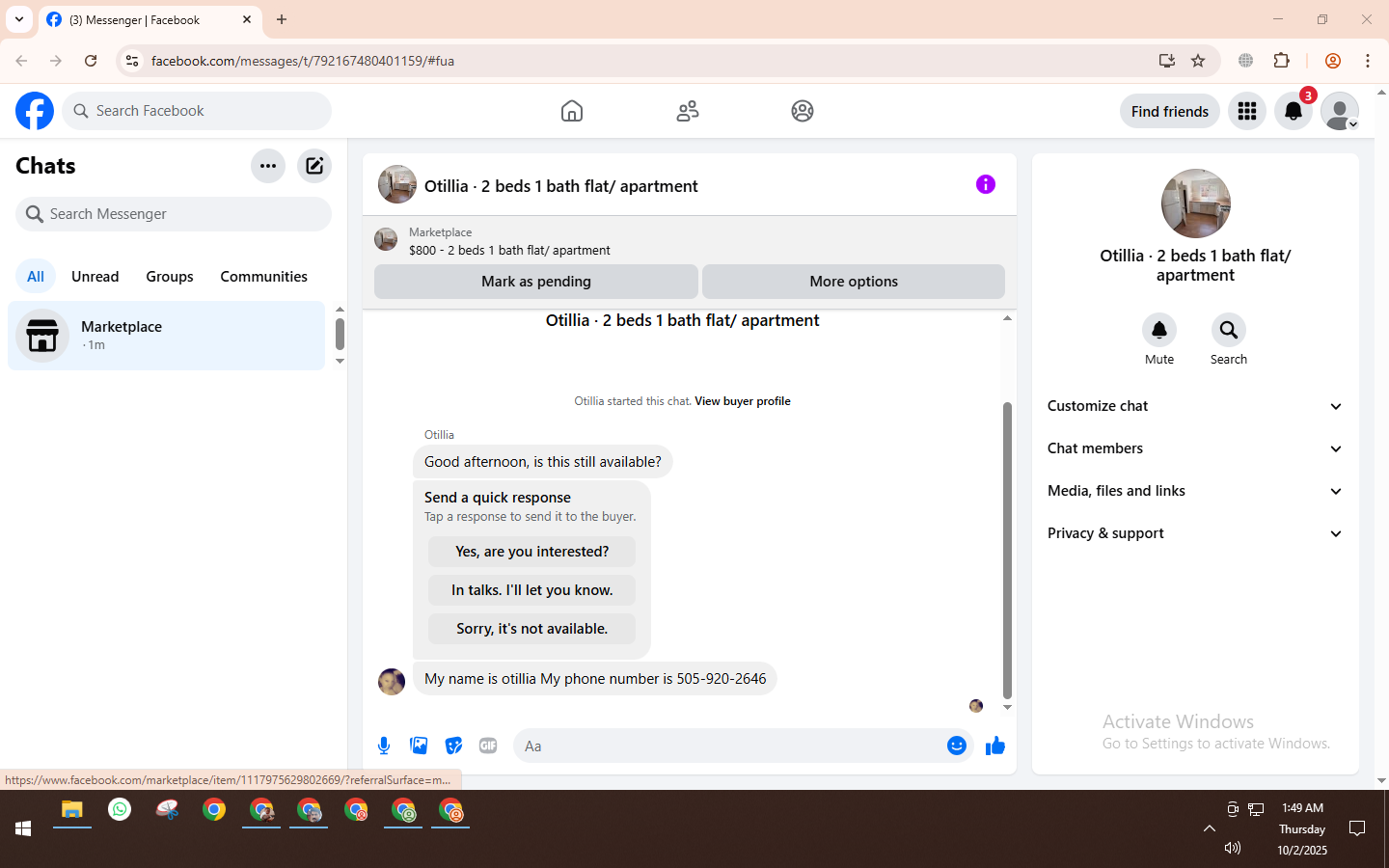Select the Groups chats filter
Image resolution: width=1389 pixels, height=868 pixels.
170,277
